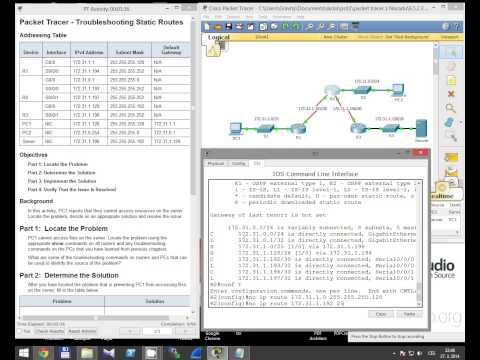This screenshot has width=480, height=360.
Task: Click the Paste toolbar icon
Action: click(x=274, y=27)
